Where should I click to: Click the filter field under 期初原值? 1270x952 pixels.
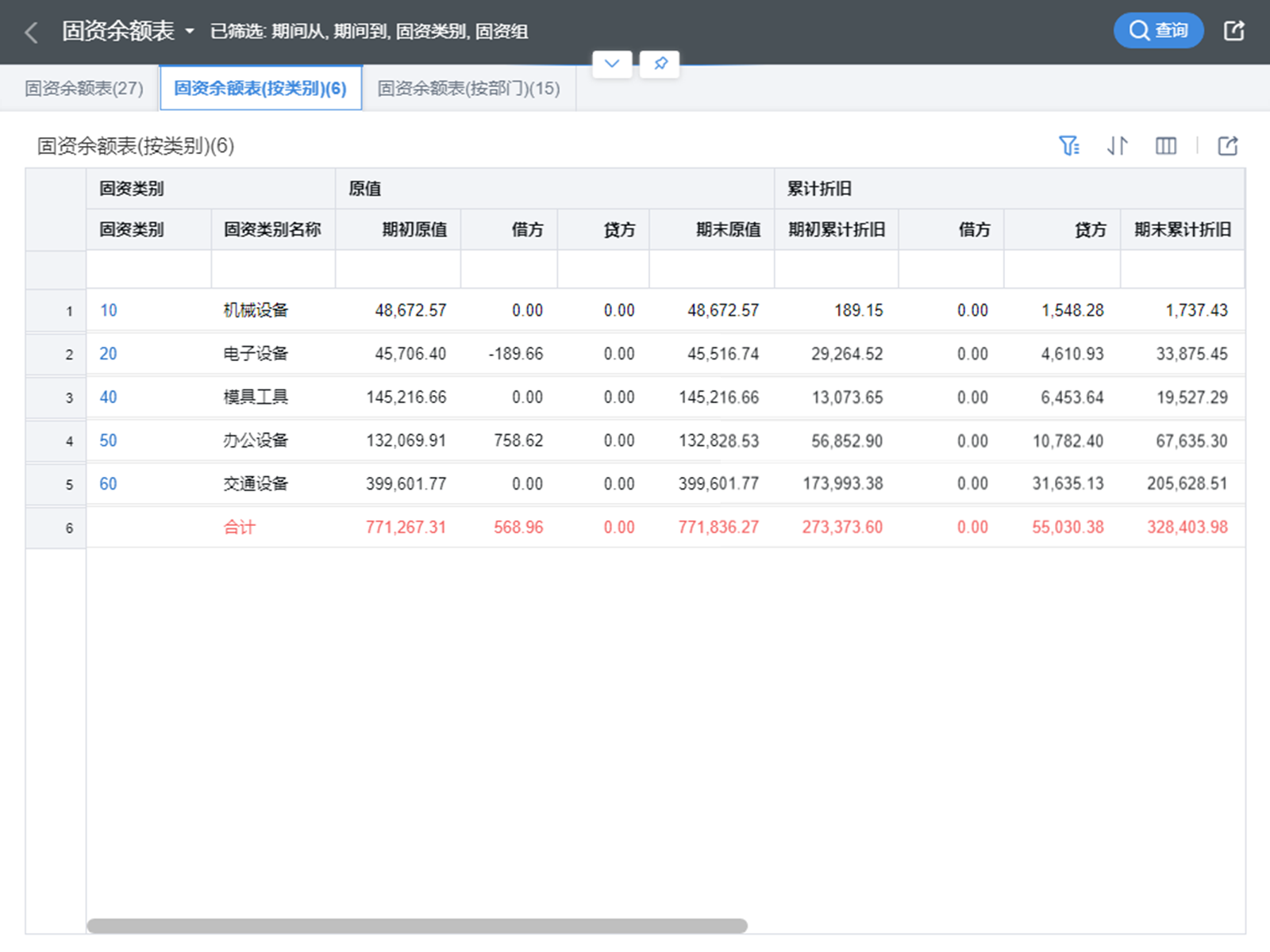pyautogui.click(x=398, y=270)
